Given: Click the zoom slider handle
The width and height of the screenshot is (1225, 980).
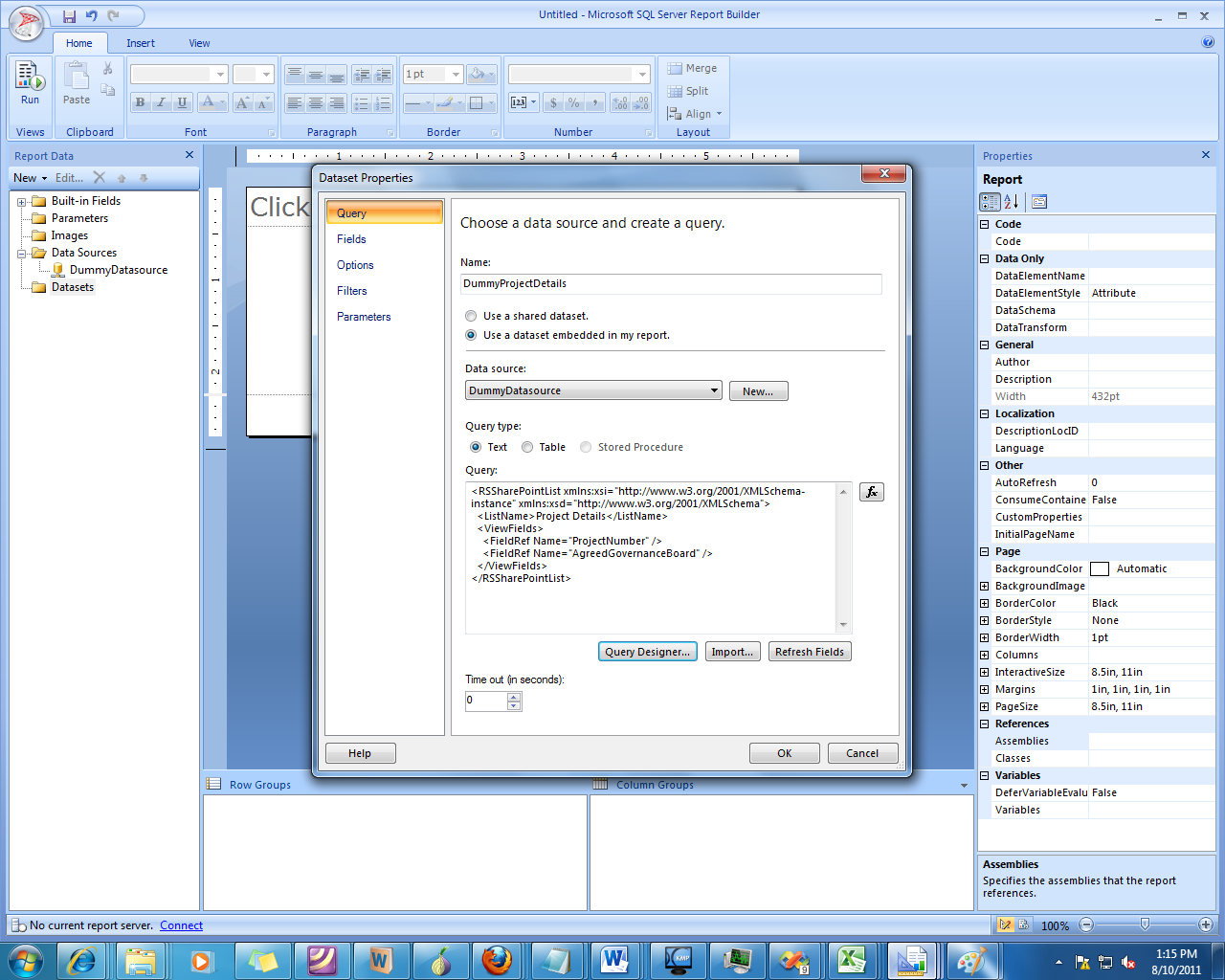Looking at the screenshot, I should coord(1145,924).
